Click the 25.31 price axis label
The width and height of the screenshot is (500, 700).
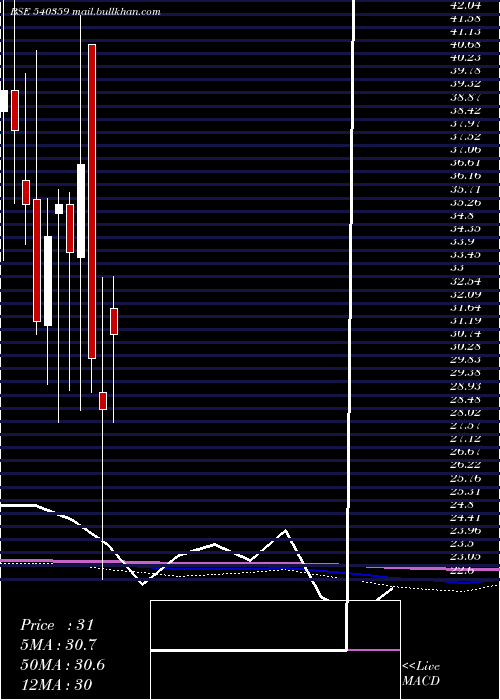466,491
